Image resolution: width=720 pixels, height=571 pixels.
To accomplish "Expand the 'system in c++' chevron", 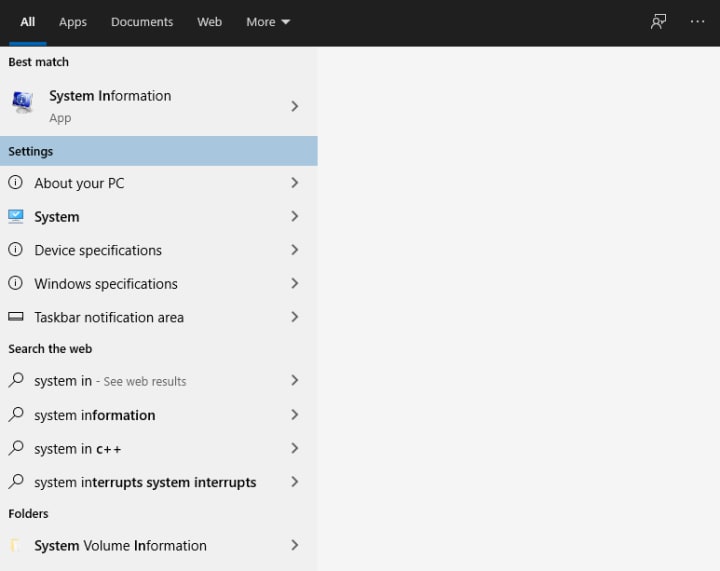I will tap(294, 448).
